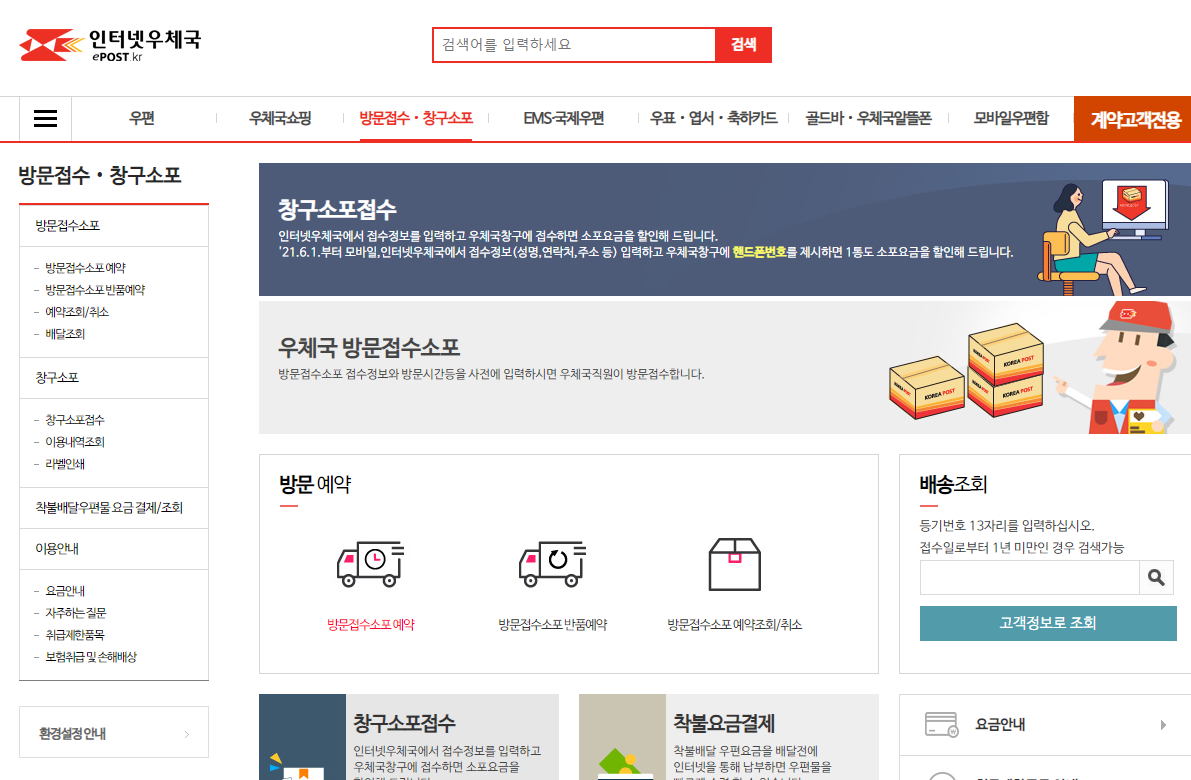This screenshot has height=780, width=1191.
Task: Click the 창구소포접수 top banner
Action: pos(725,229)
